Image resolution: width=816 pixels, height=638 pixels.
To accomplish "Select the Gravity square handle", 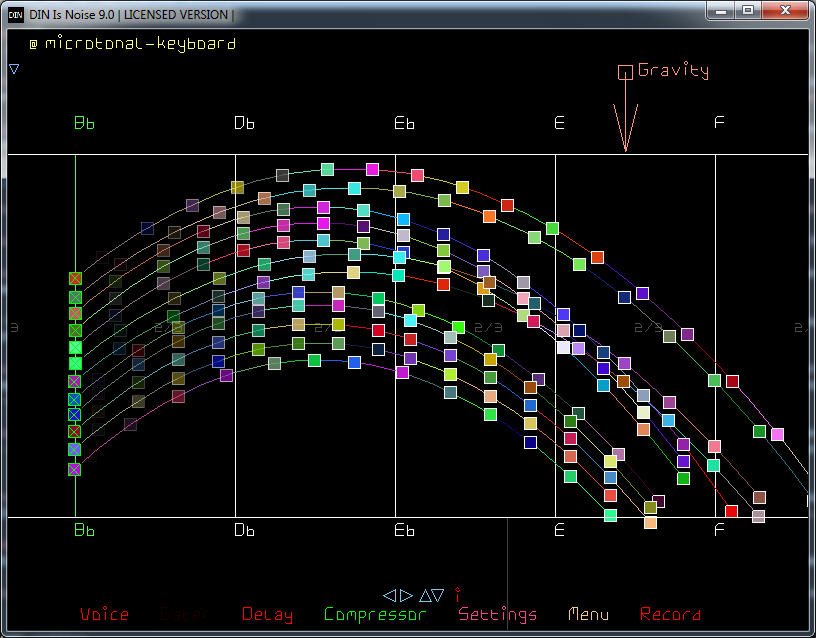I will pyautogui.click(x=625, y=71).
